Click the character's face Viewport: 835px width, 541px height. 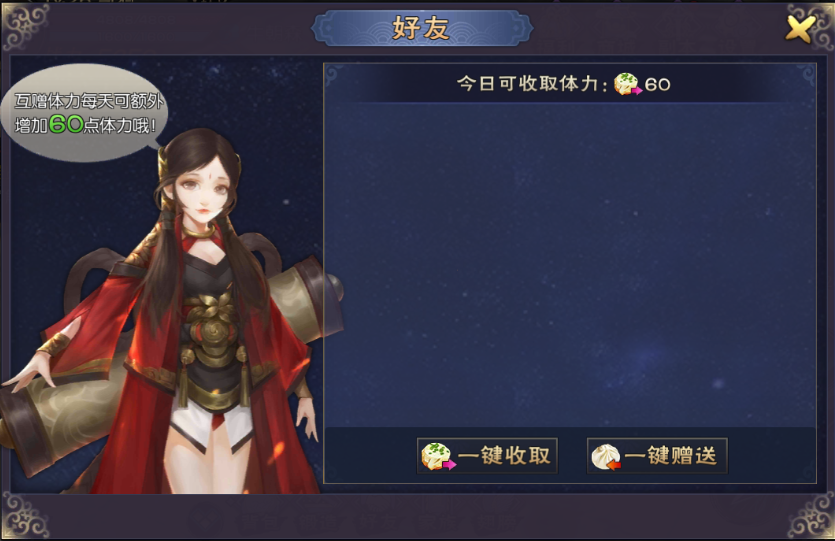206,192
